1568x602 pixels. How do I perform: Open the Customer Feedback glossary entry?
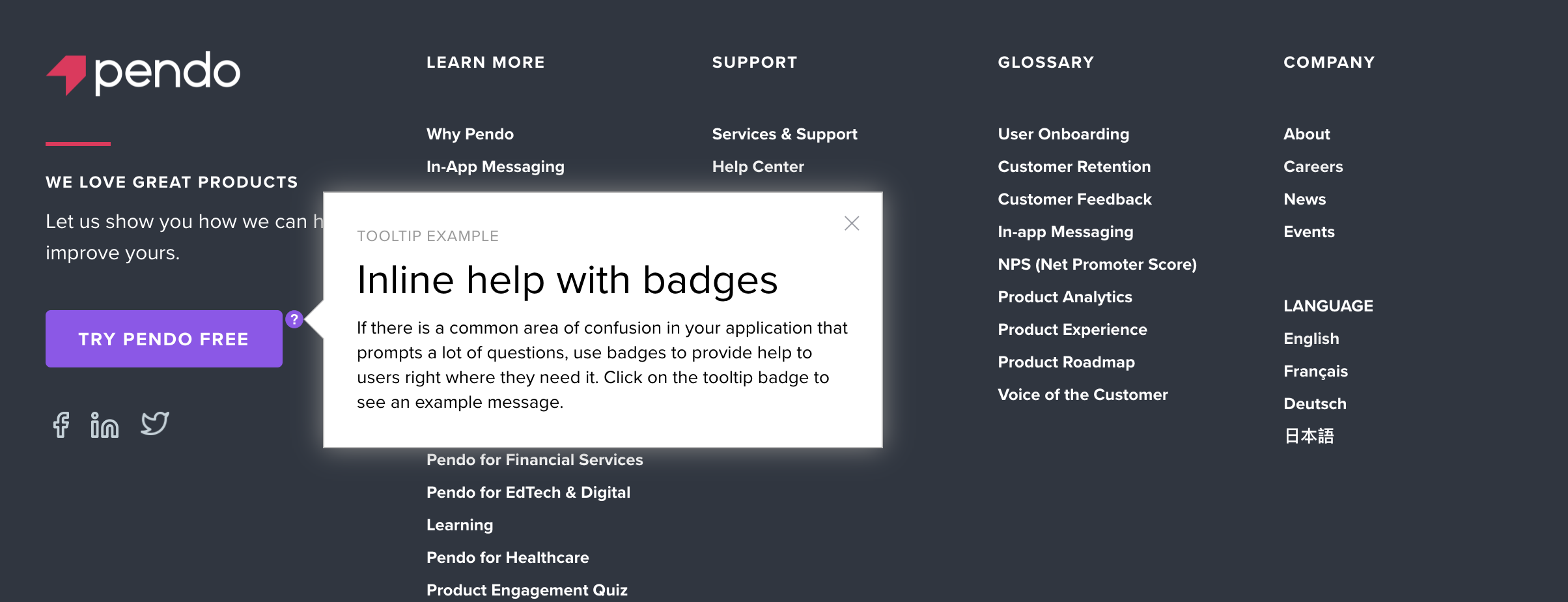tap(1074, 199)
